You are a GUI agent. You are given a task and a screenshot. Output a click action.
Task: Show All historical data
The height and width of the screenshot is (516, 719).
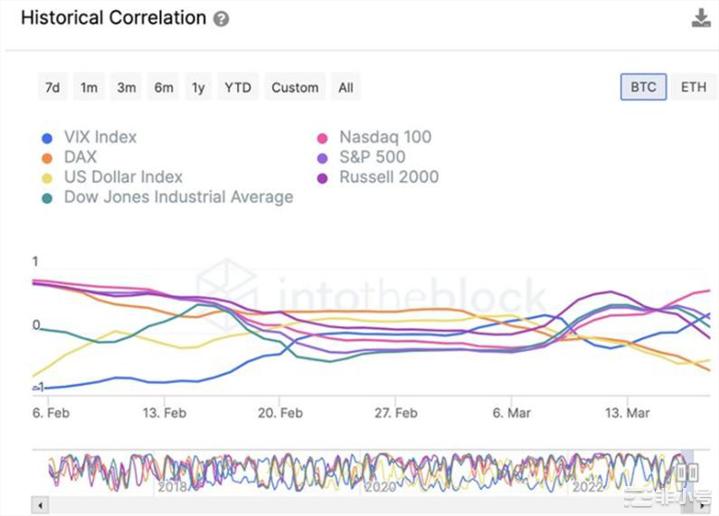point(346,87)
